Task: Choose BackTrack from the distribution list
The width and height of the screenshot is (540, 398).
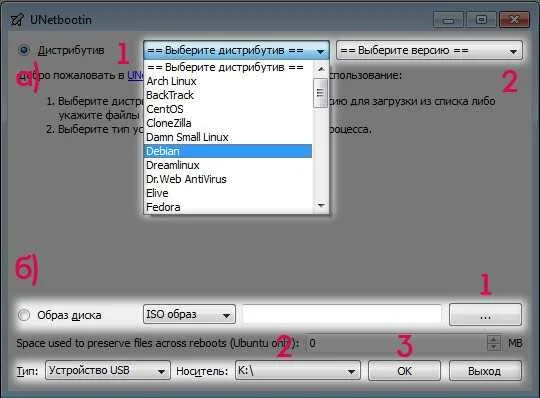Action: pos(228,95)
